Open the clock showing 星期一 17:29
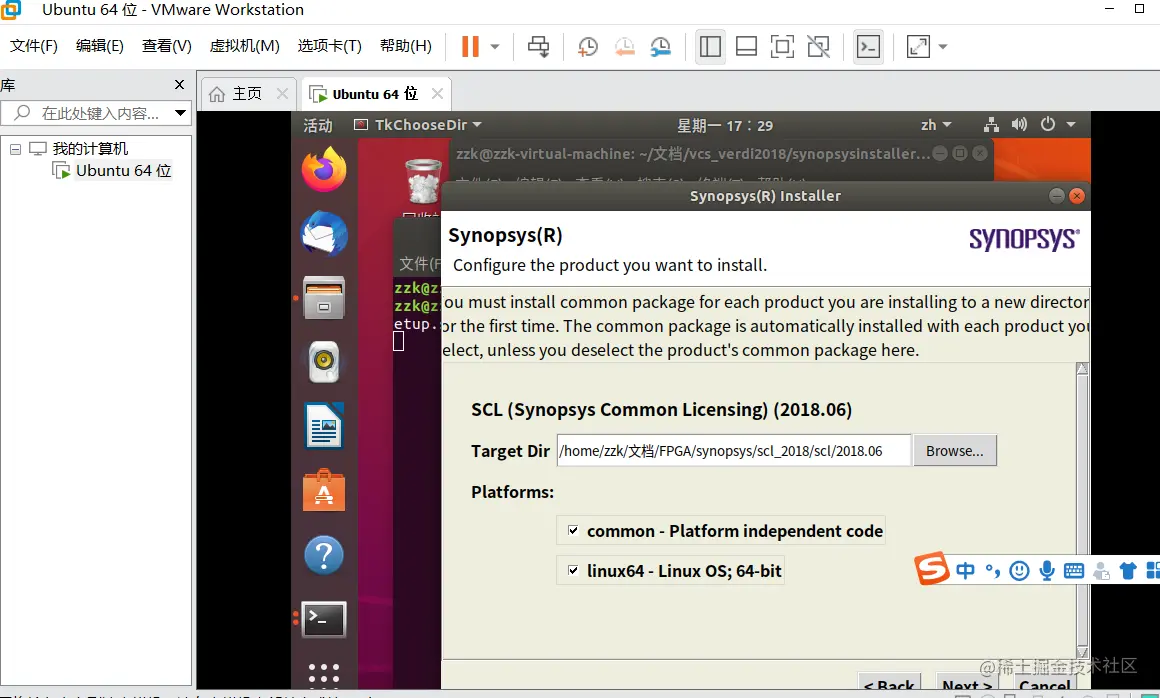The height and width of the screenshot is (698, 1160). point(725,126)
